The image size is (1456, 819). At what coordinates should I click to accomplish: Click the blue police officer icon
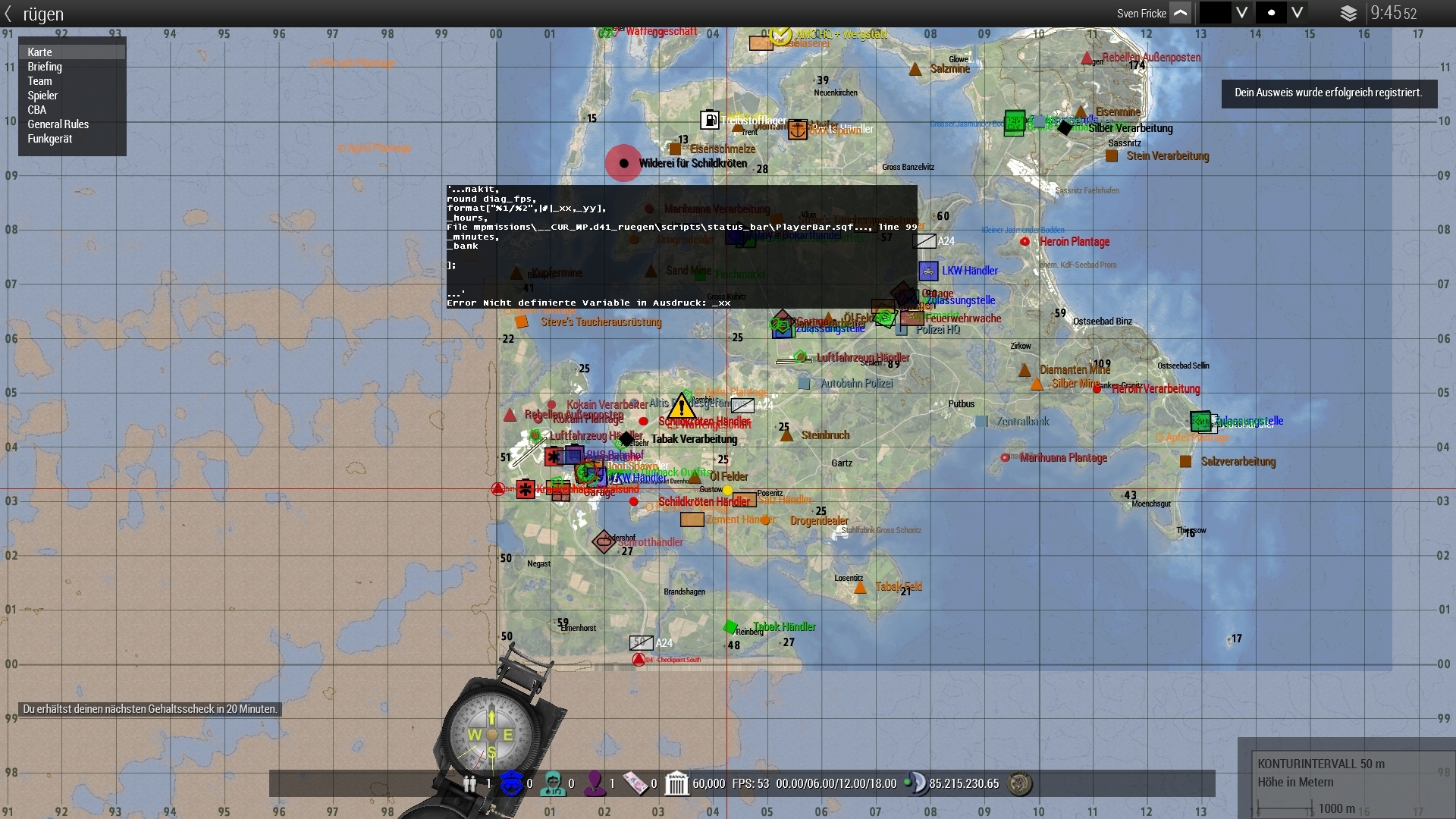(x=512, y=783)
